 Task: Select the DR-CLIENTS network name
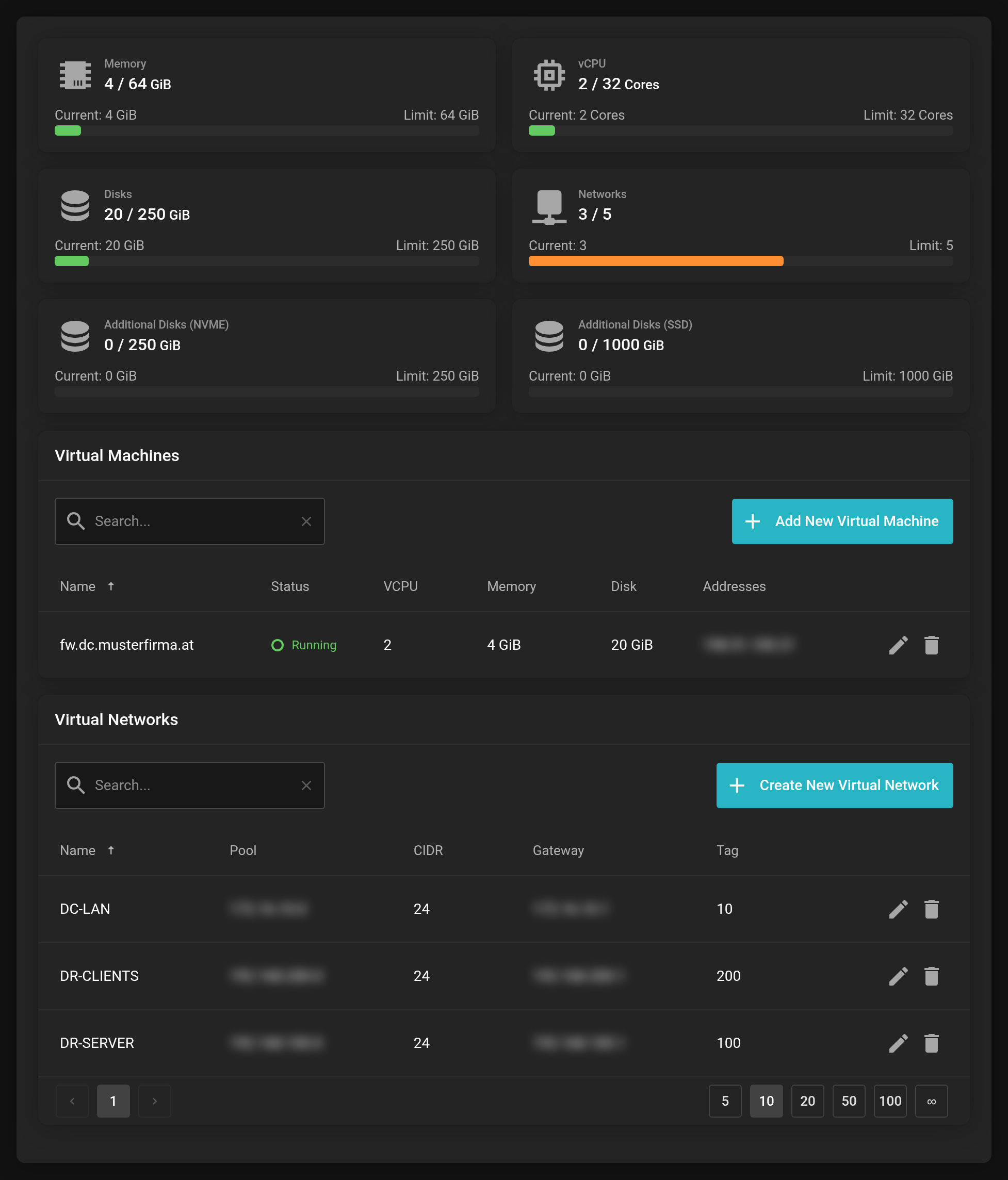click(99, 977)
